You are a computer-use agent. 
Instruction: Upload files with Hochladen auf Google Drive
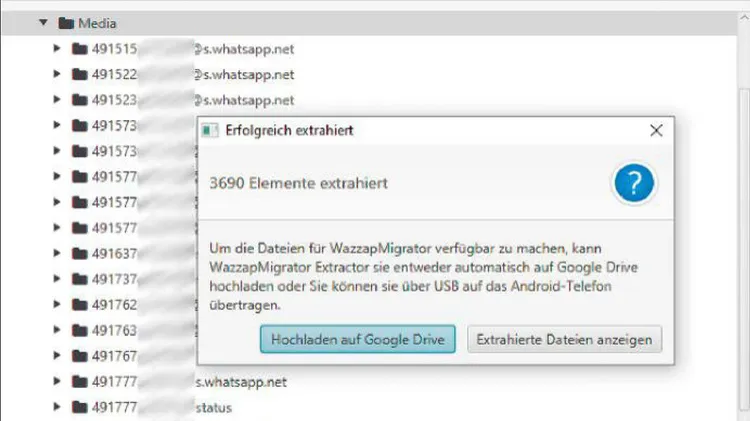pos(357,339)
